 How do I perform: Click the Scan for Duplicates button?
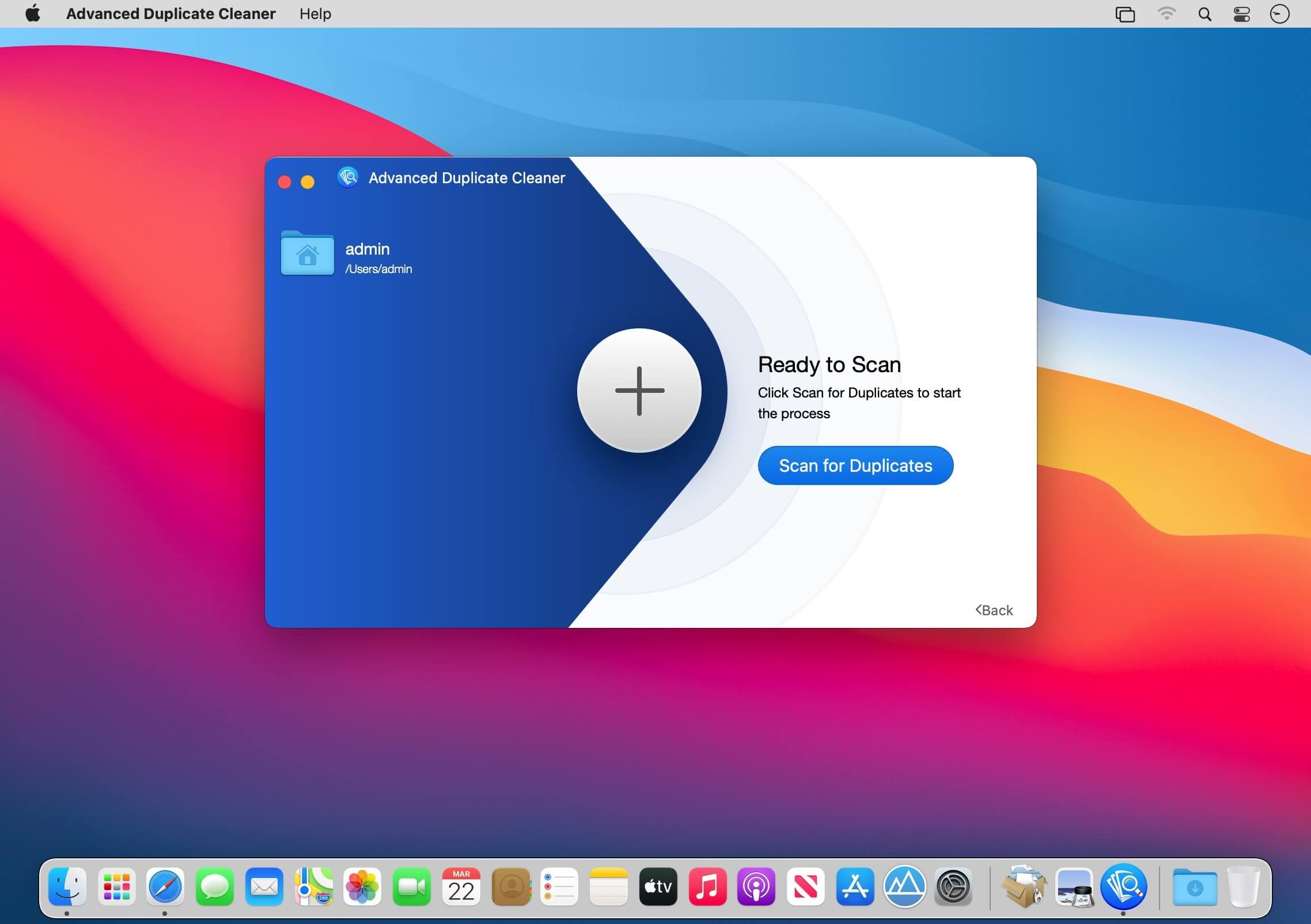[855, 465]
